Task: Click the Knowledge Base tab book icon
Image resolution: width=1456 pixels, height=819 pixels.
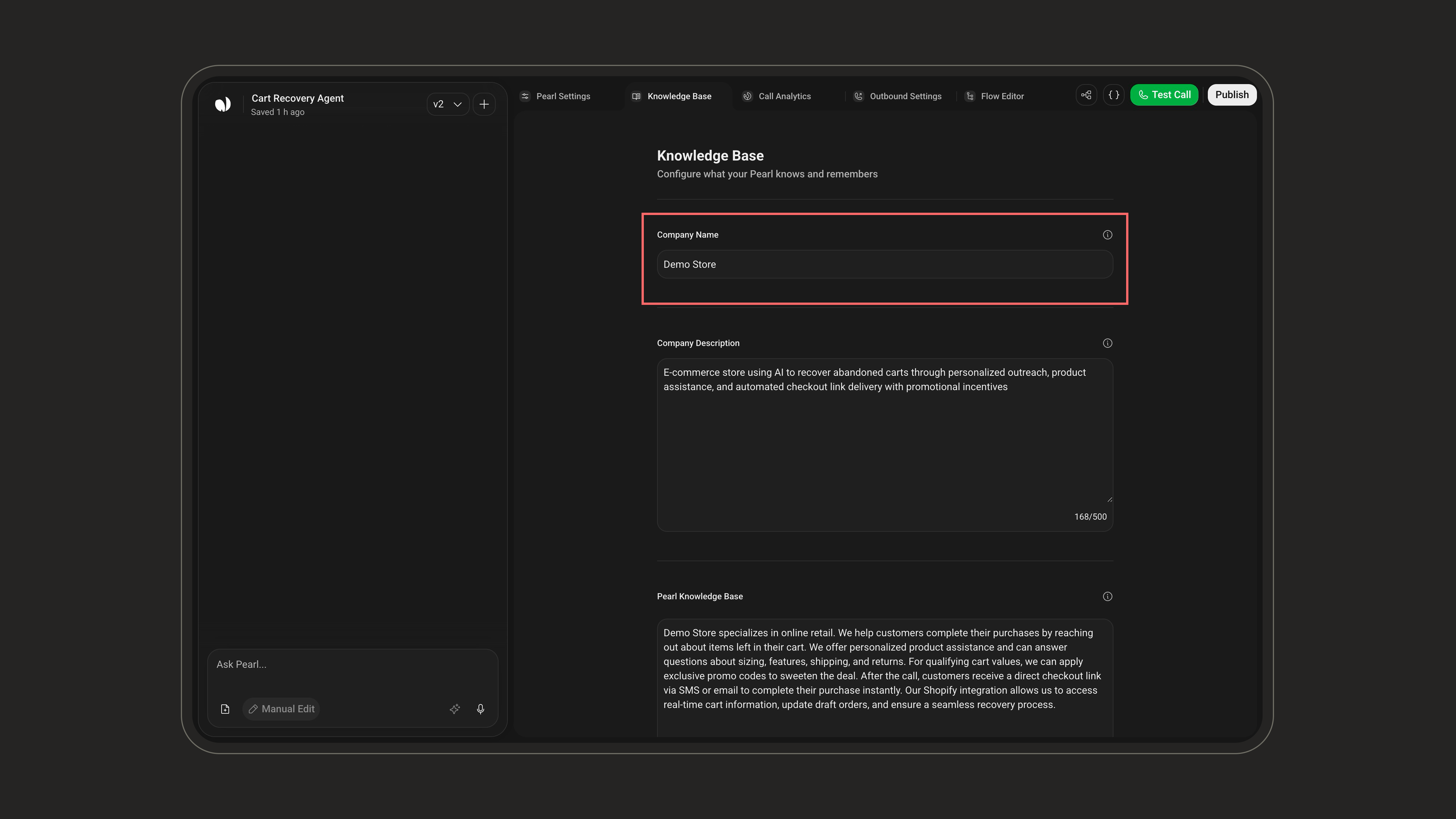Action: click(636, 96)
